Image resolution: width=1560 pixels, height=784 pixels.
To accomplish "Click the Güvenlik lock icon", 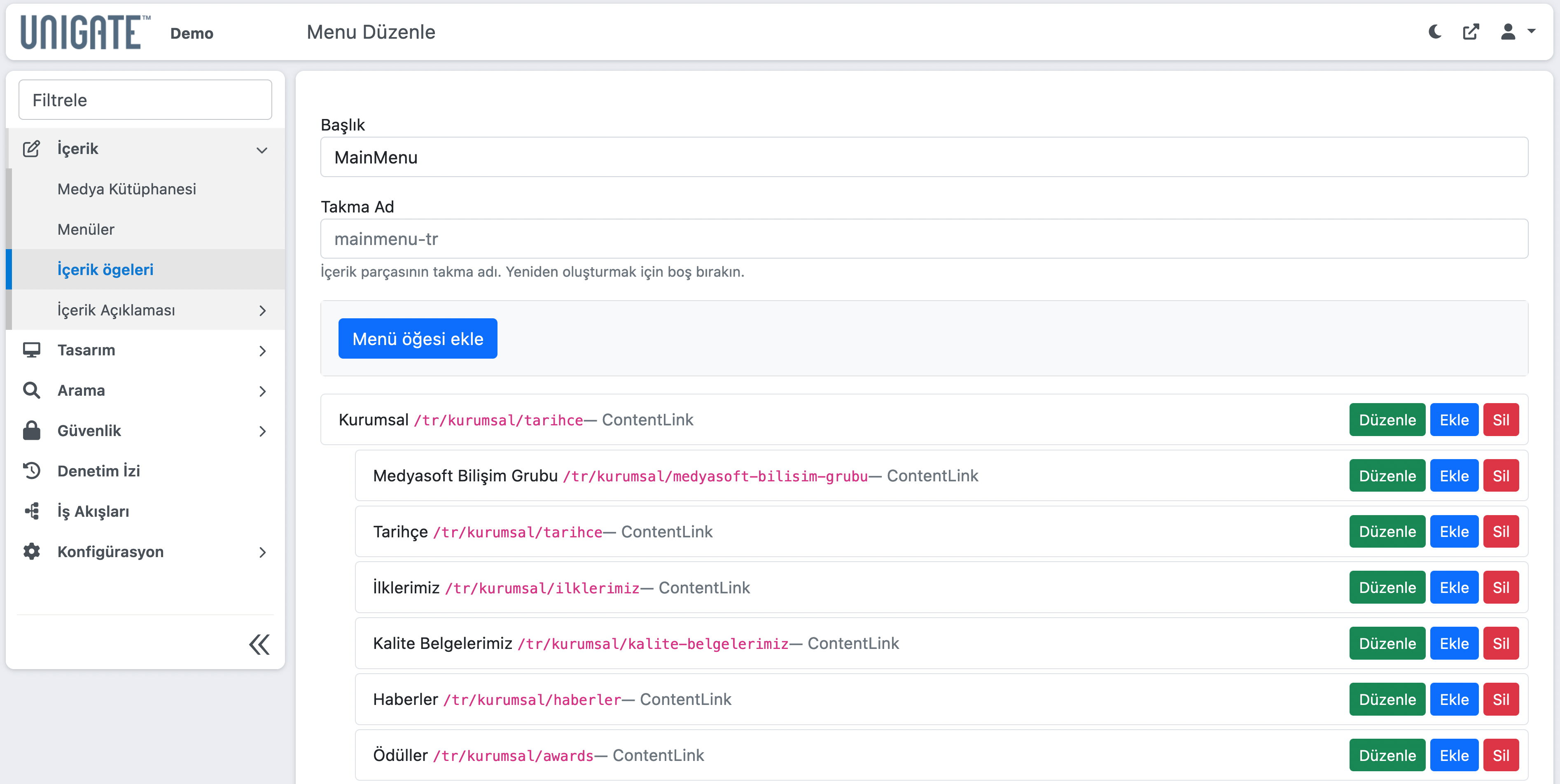I will pos(31,430).
